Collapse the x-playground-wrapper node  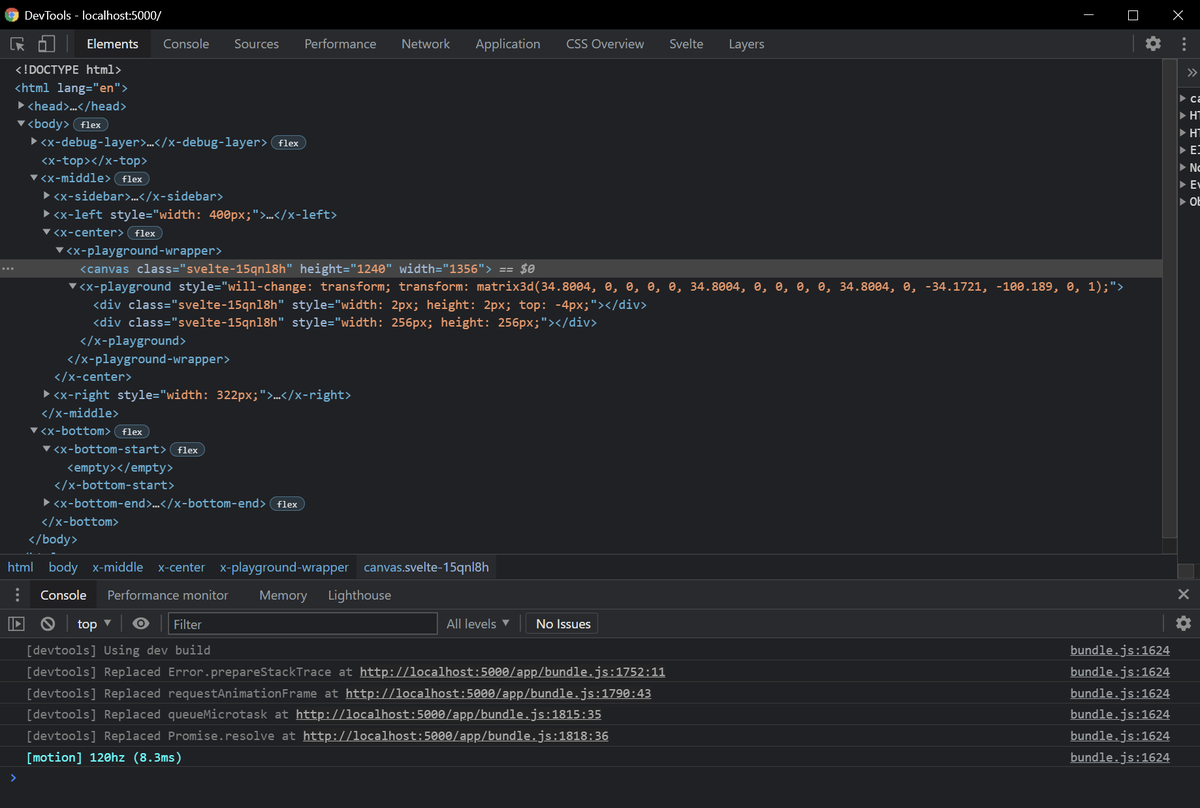pos(60,250)
